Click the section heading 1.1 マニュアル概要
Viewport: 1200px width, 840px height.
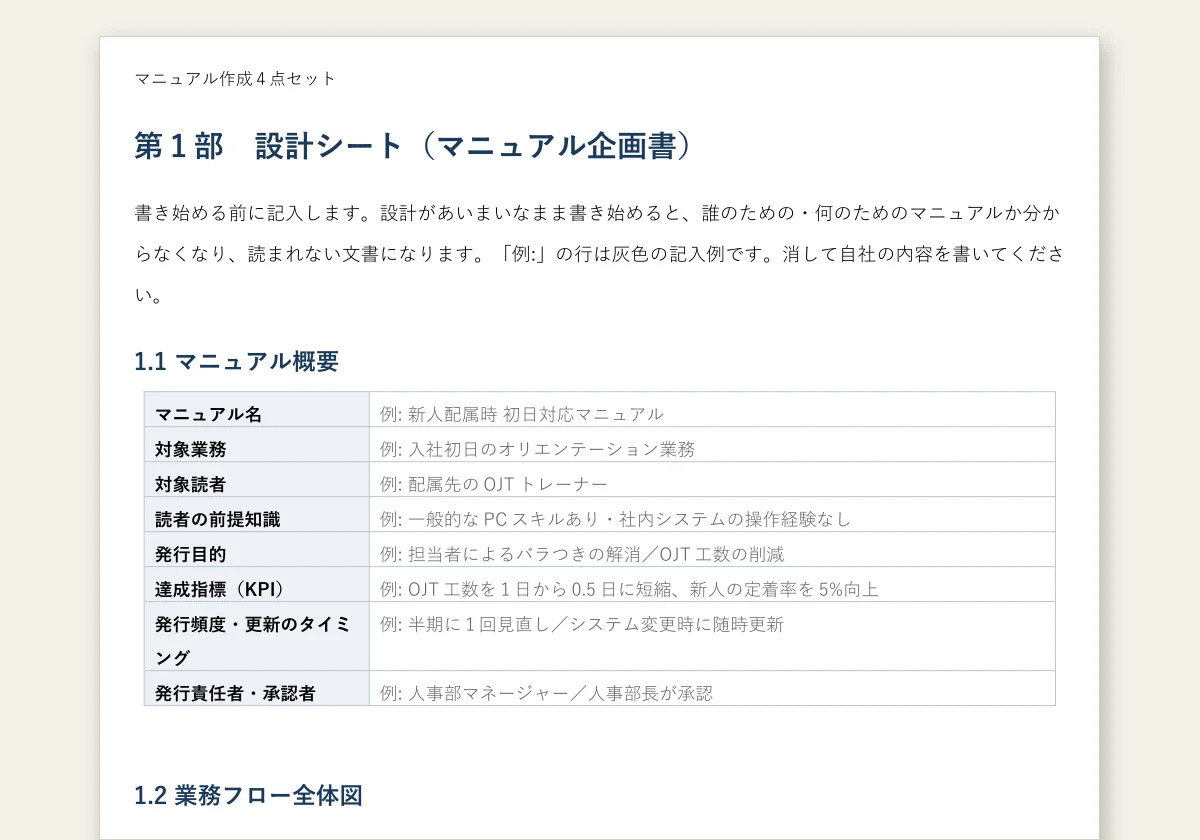tap(236, 361)
